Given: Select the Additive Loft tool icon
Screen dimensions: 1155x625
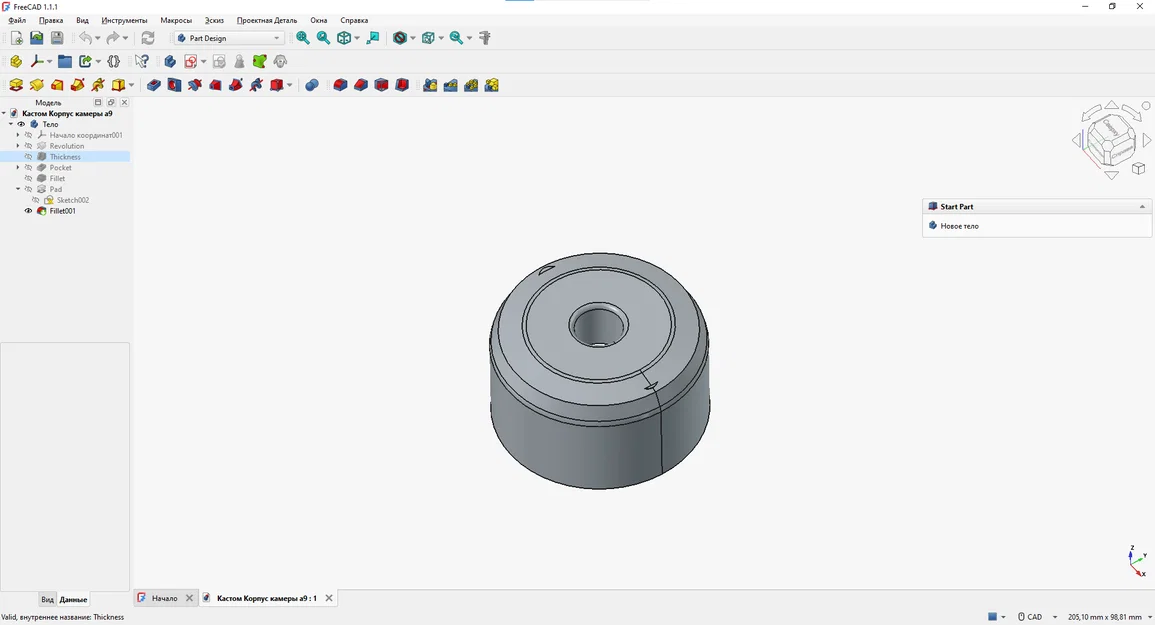Looking at the screenshot, I should (x=57, y=85).
